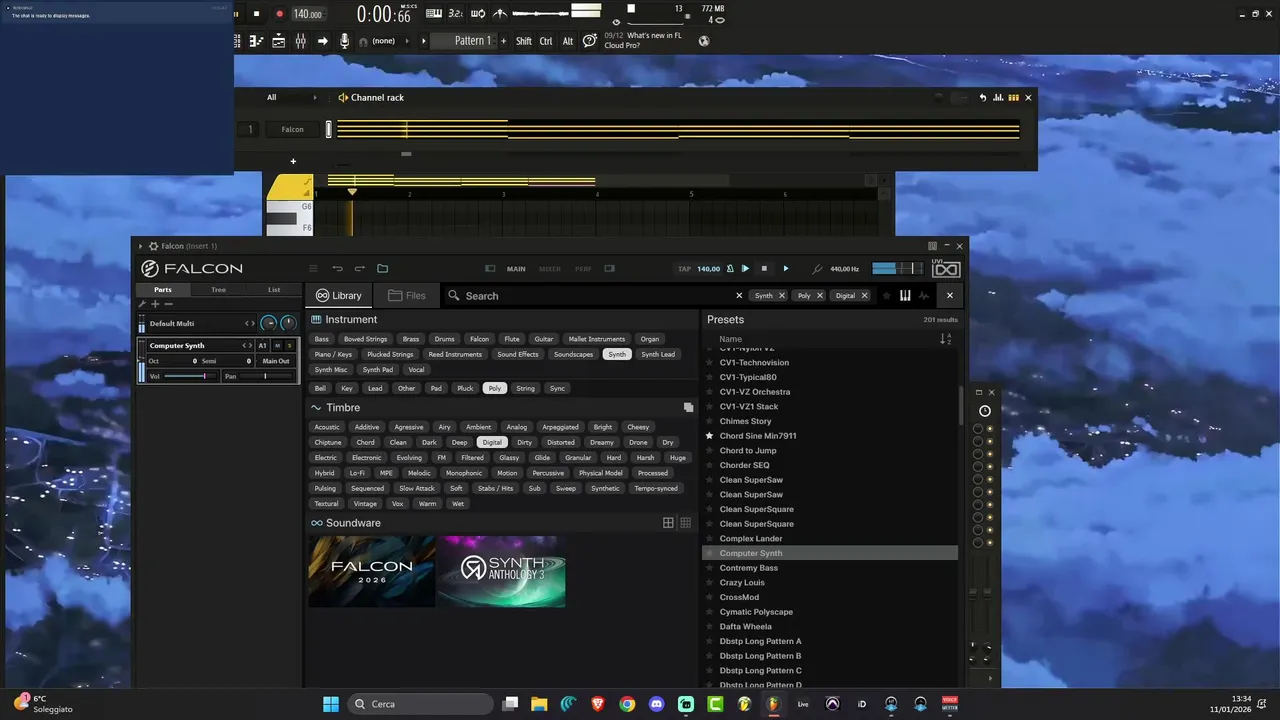The width and height of the screenshot is (1280, 720).
Task: Toggle the piano keys instrument filter icon
Action: point(905,296)
